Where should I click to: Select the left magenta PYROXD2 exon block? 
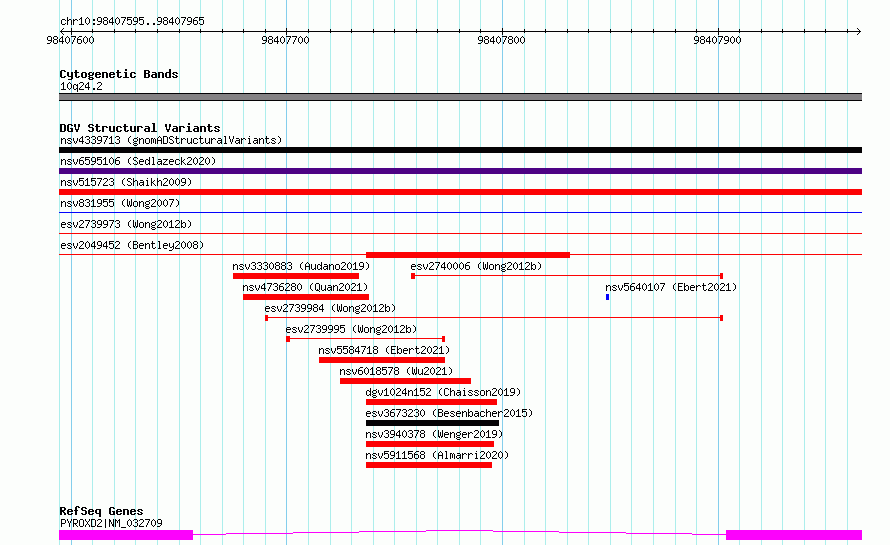pyautogui.click(x=126, y=535)
